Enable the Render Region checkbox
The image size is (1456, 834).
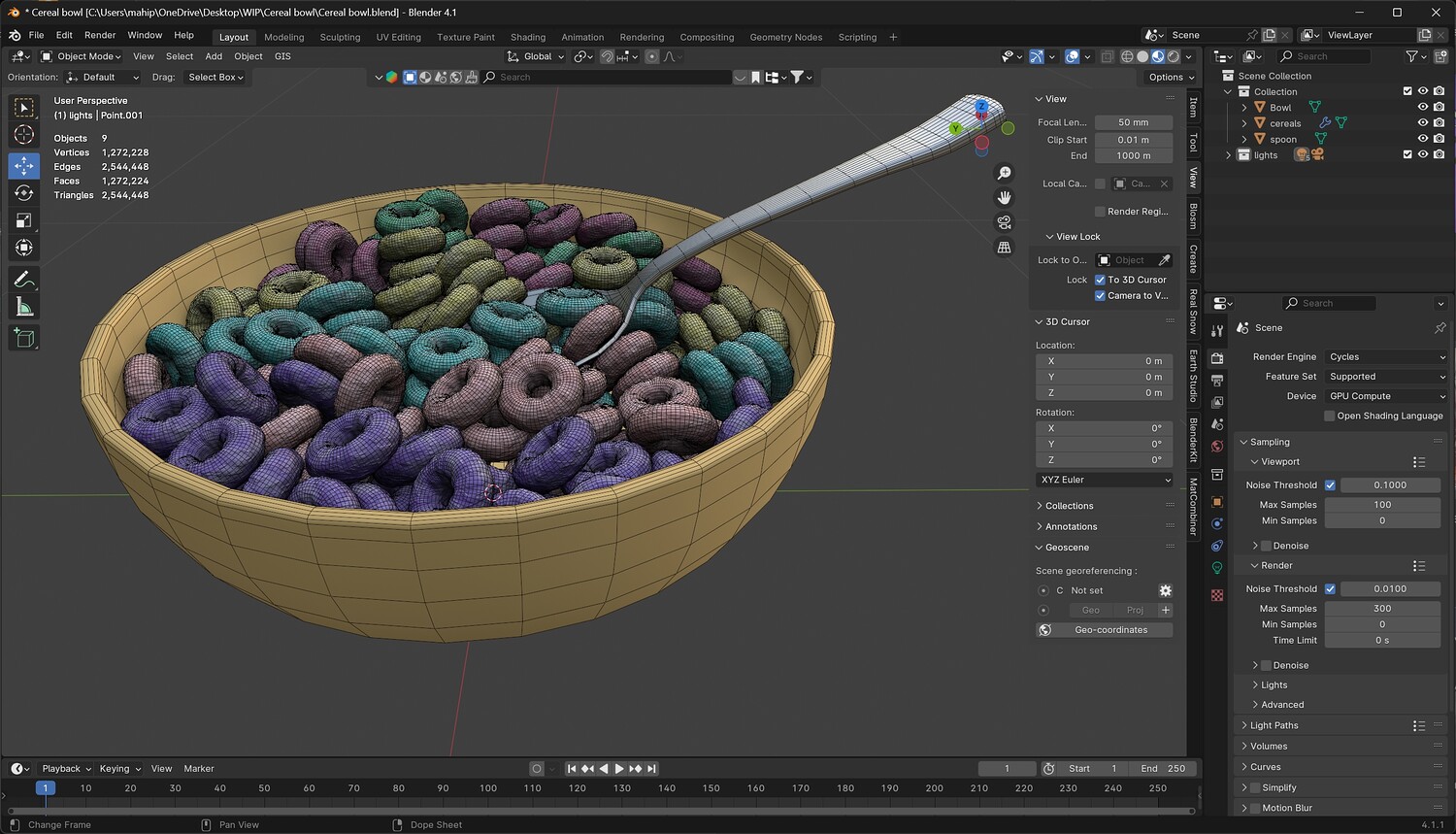(x=1100, y=211)
